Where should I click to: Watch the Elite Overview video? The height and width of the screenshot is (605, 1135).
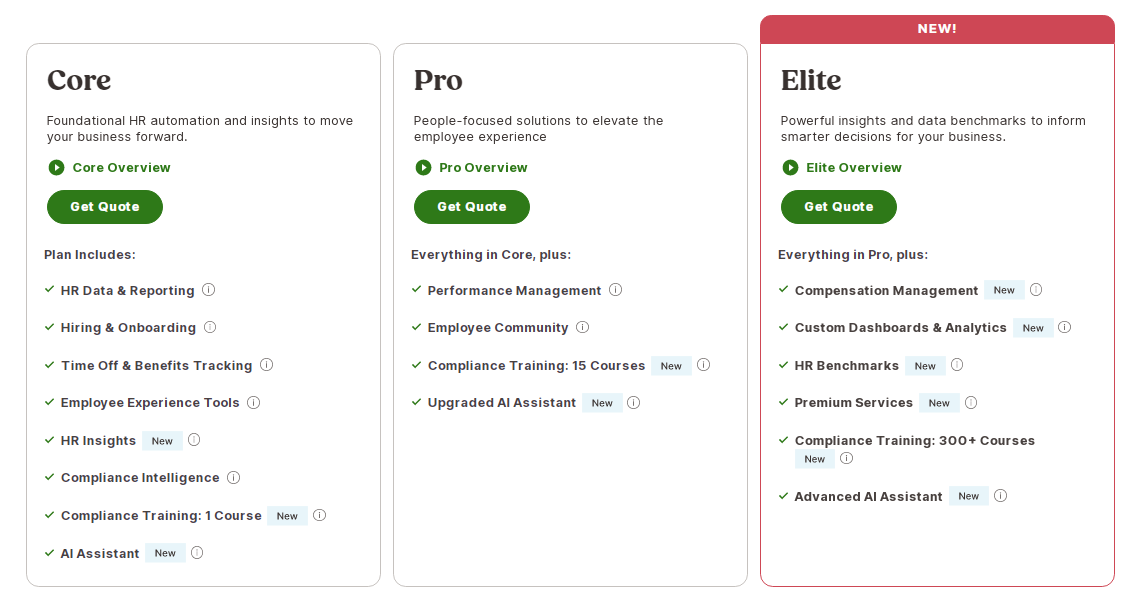[842, 168]
